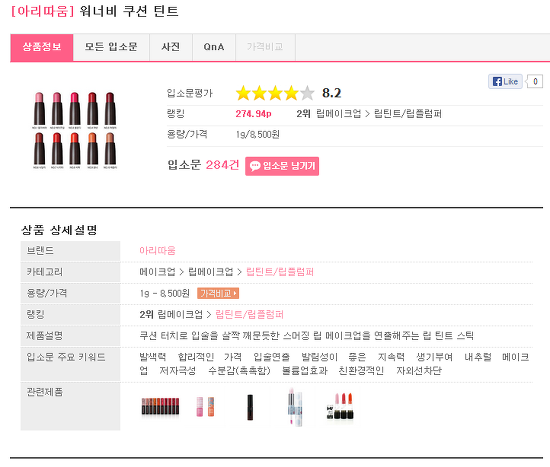The width and height of the screenshot is (550, 467).
Task: Click the grey fifth rating star
Action: pos(307,93)
